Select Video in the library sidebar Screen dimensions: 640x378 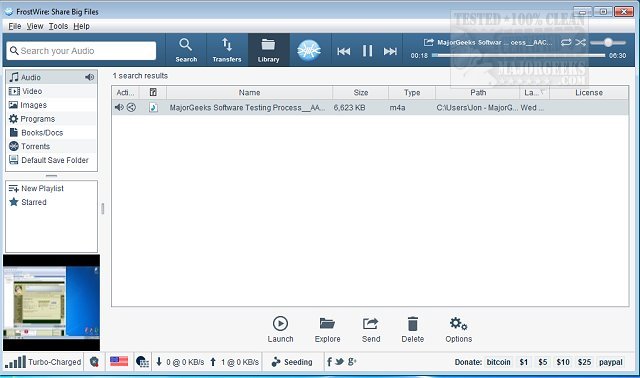51,91
